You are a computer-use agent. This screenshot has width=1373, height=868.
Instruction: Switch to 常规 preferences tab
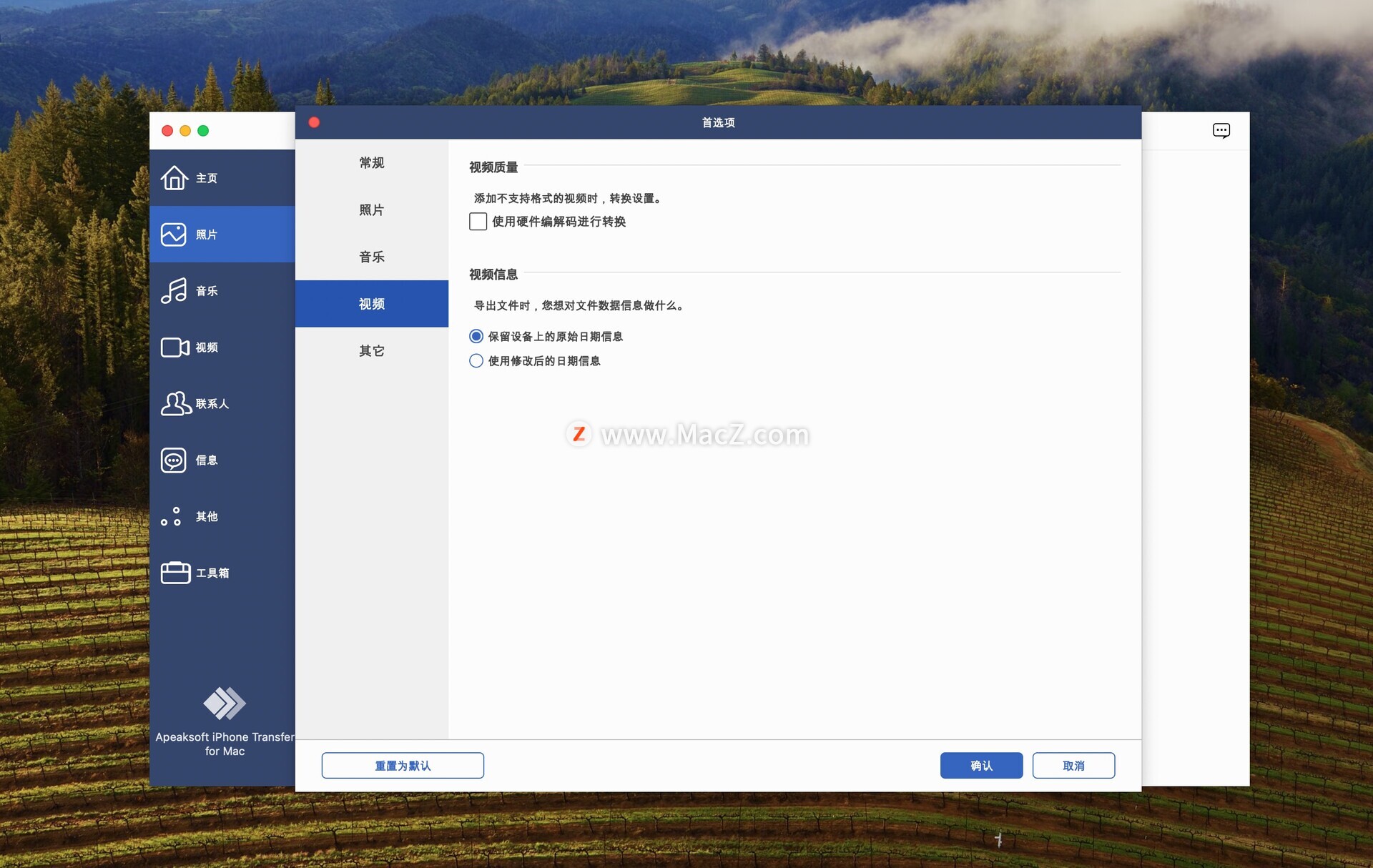click(372, 162)
